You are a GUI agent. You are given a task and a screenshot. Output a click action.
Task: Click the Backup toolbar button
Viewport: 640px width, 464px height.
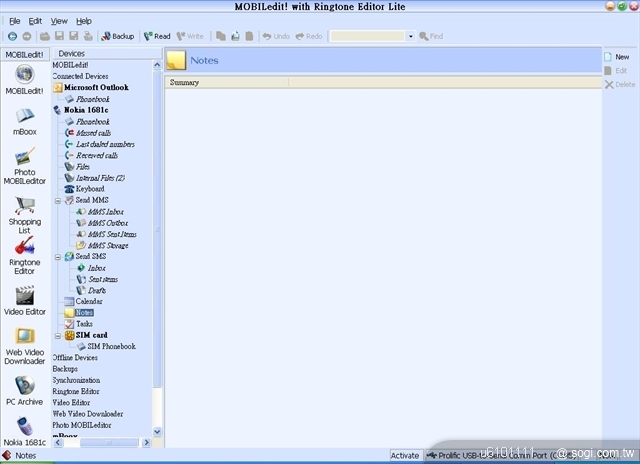(x=118, y=36)
